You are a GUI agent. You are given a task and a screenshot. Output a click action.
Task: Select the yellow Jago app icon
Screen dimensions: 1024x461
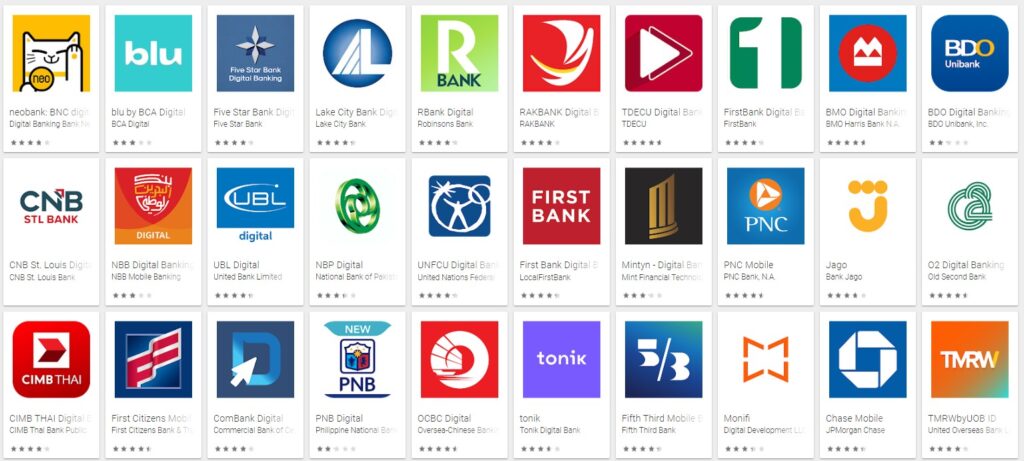click(868, 206)
